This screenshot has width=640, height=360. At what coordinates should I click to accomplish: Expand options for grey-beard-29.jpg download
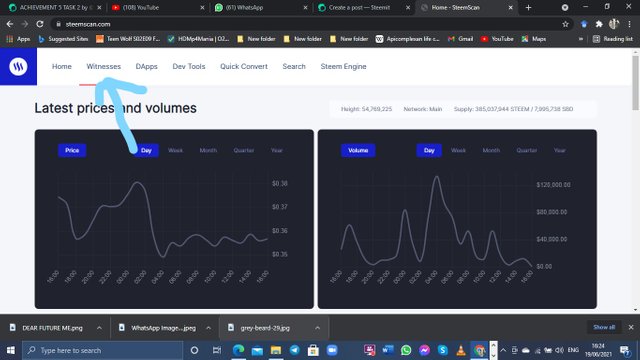point(318,328)
